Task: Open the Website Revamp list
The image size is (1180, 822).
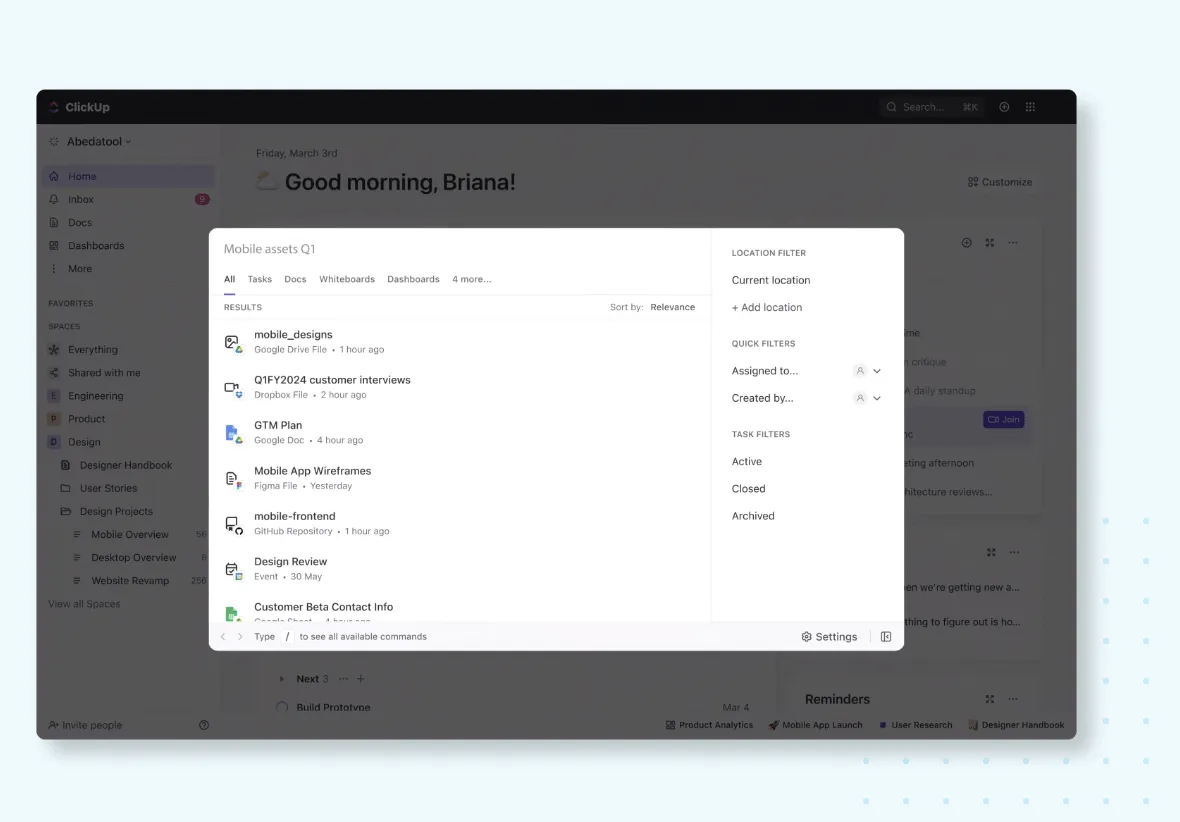Action: pos(129,581)
